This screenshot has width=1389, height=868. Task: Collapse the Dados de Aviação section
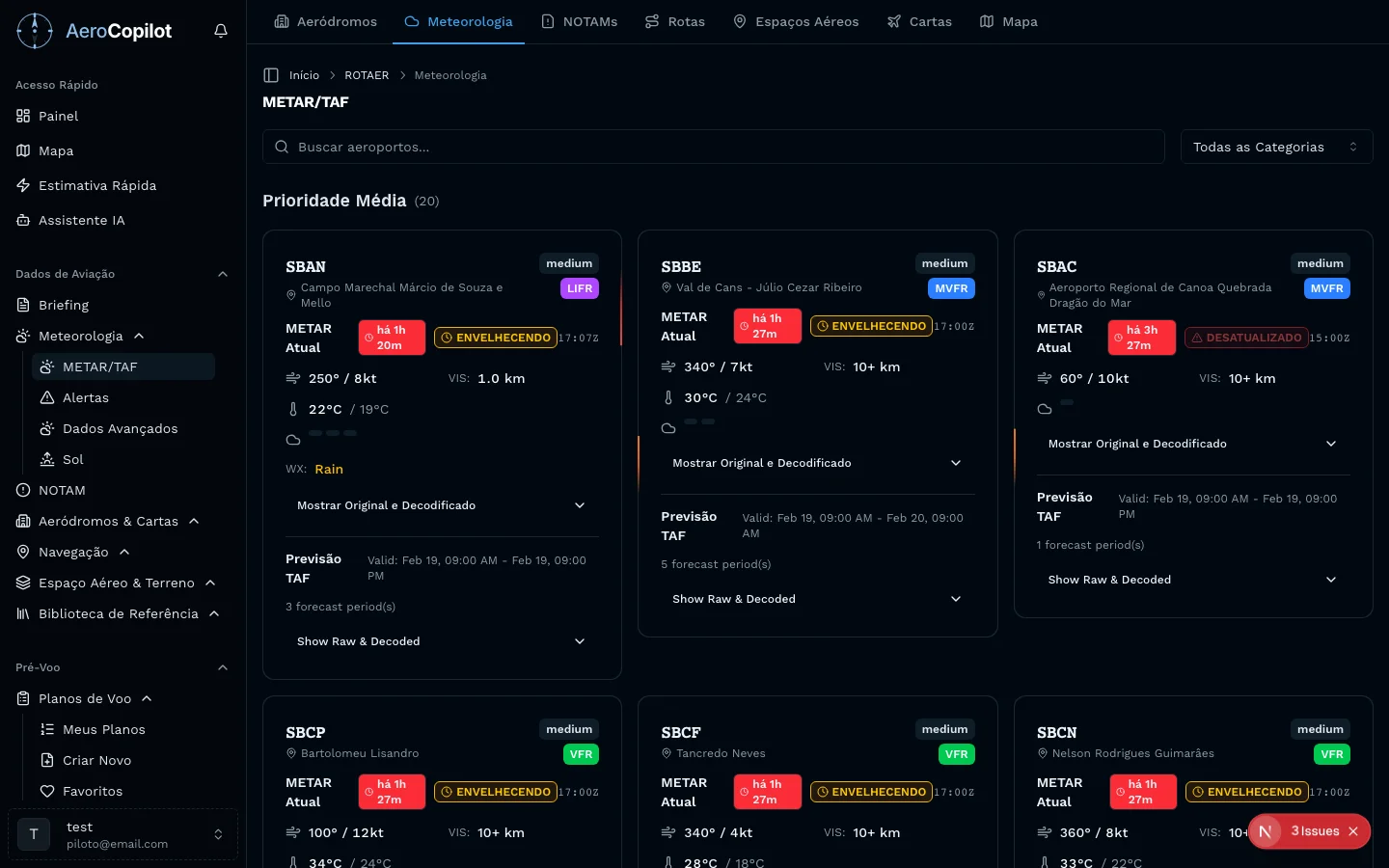(223, 274)
